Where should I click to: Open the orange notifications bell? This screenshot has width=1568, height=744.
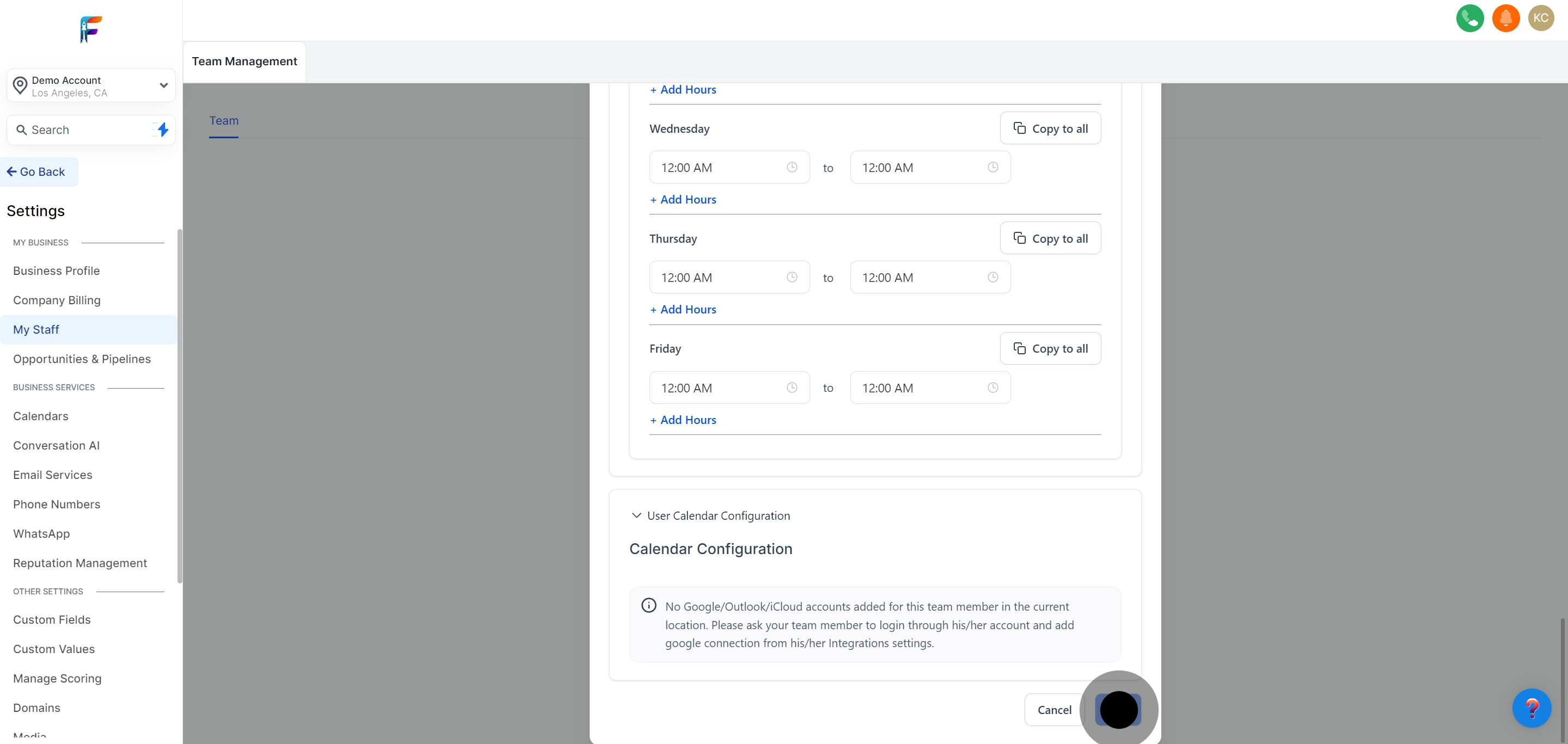coord(1505,19)
